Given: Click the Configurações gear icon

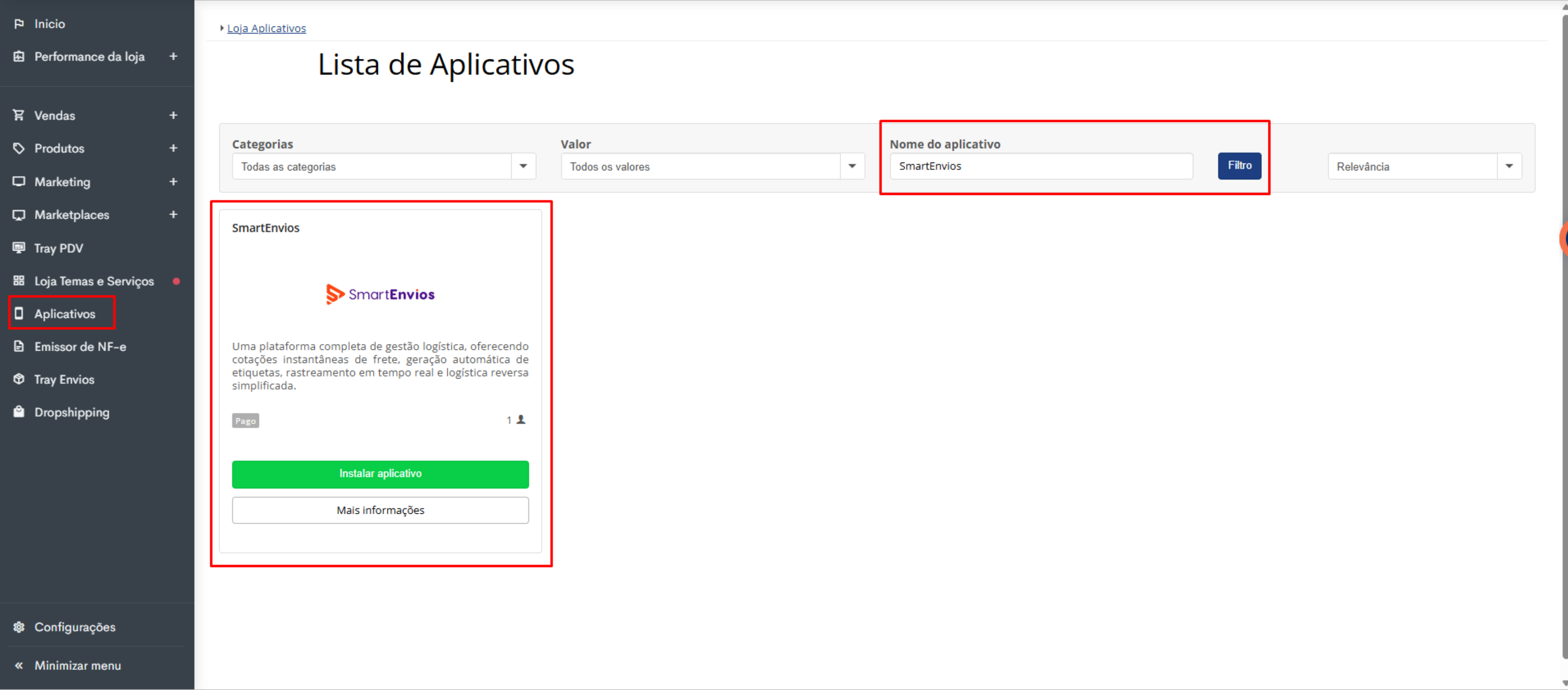Looking at the screenshot, I should point(19,627).
